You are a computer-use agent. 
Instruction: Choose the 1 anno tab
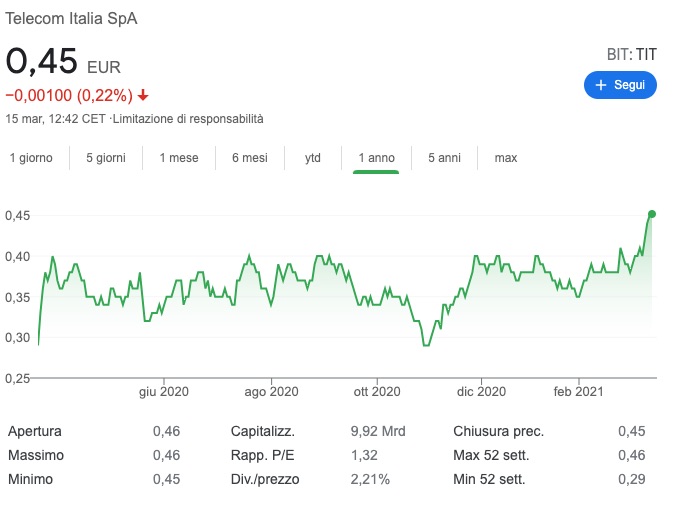point(375,158)
